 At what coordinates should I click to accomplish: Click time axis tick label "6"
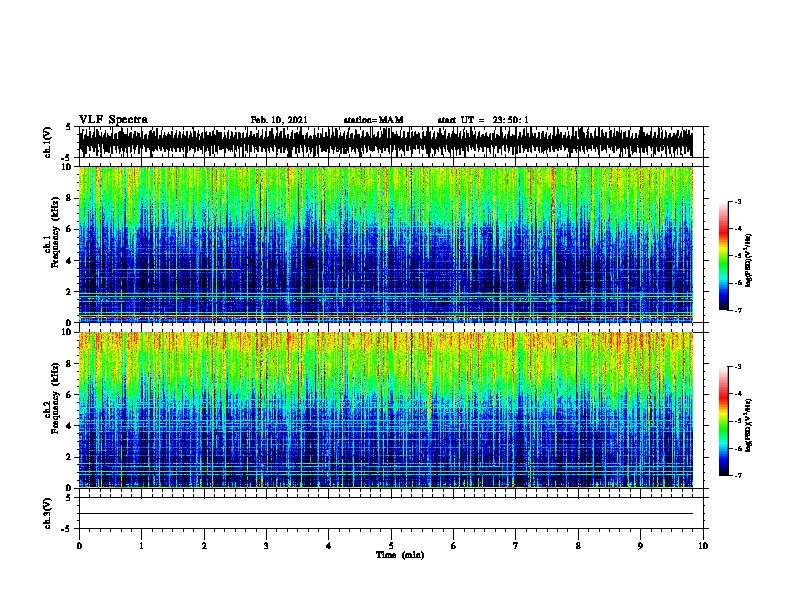tap(454, 546)
